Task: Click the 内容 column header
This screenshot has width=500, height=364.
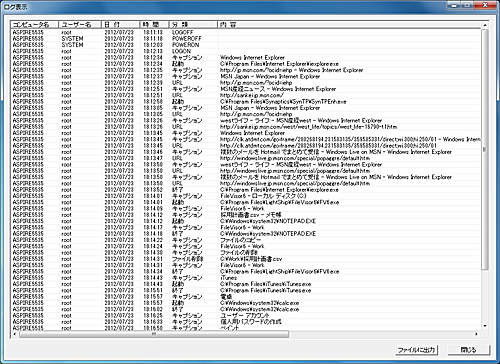Action: point(349,24)
